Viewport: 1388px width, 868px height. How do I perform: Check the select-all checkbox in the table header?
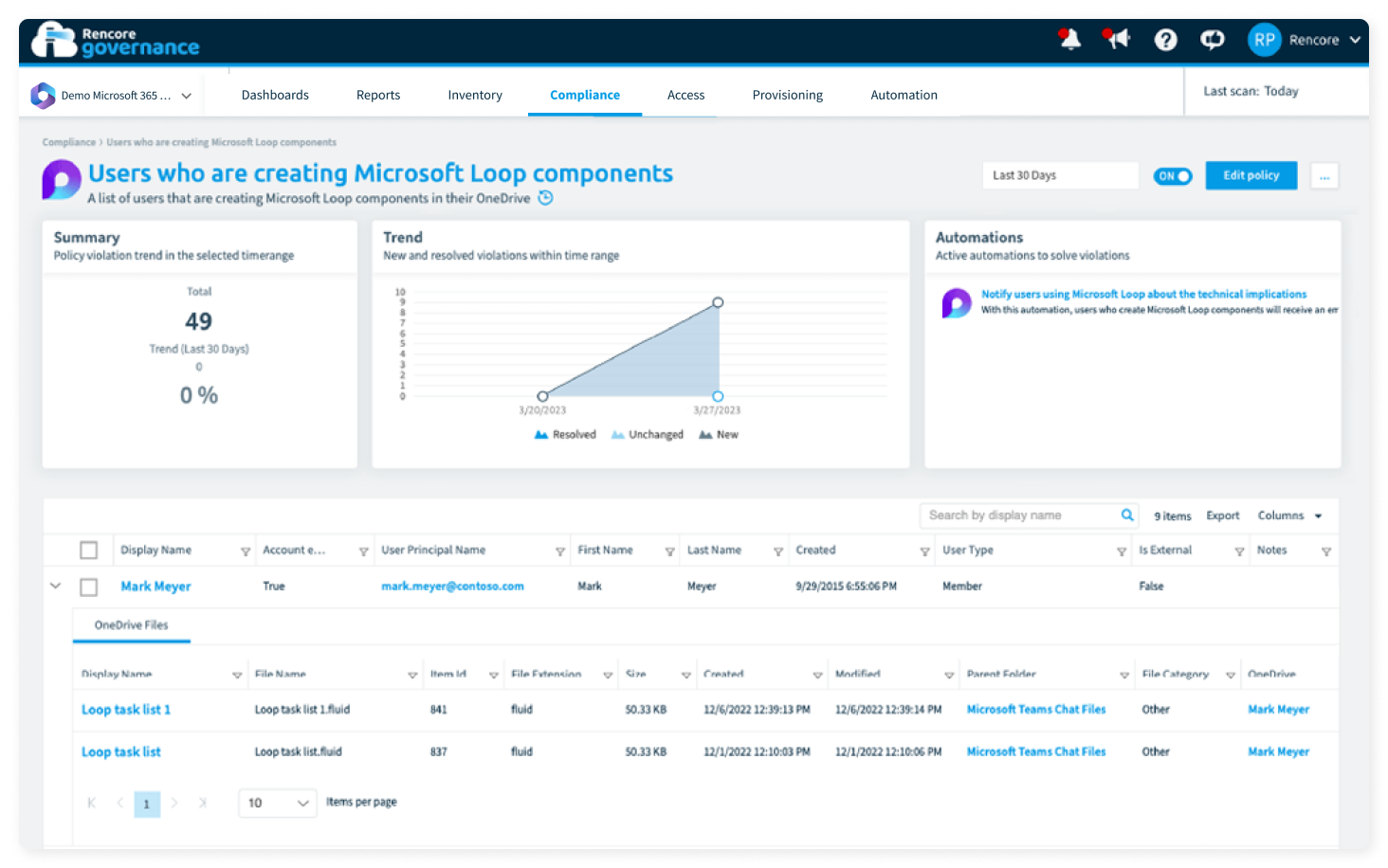pyautogui.click(x=88, y=549)
